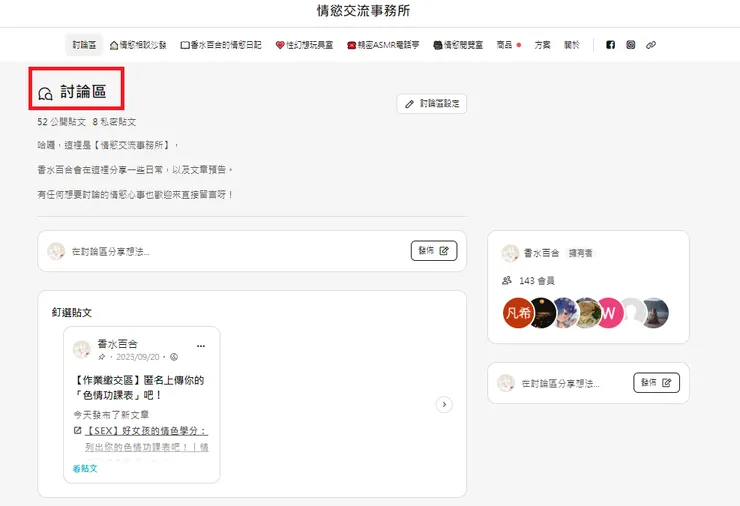Open the pinned post three-dot menu
Screen dimensions: 740x506
pos(201,346)
